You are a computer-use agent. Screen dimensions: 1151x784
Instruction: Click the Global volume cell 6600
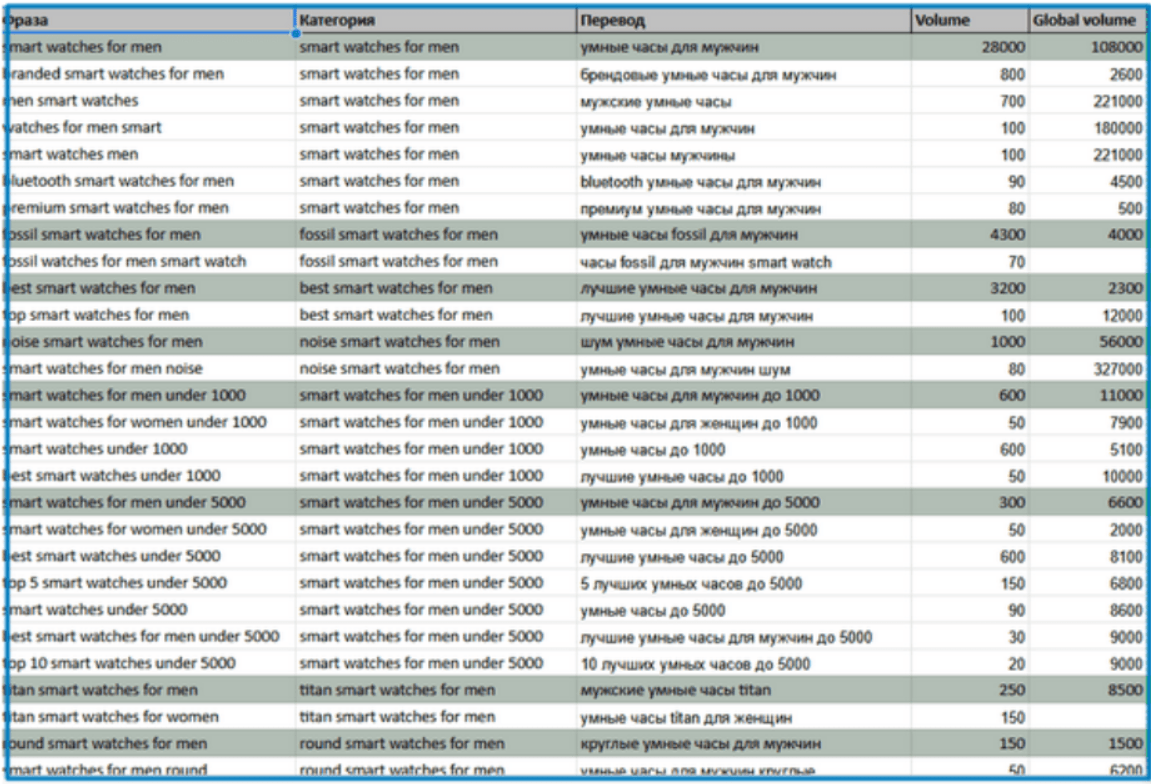click(1086, 503)
